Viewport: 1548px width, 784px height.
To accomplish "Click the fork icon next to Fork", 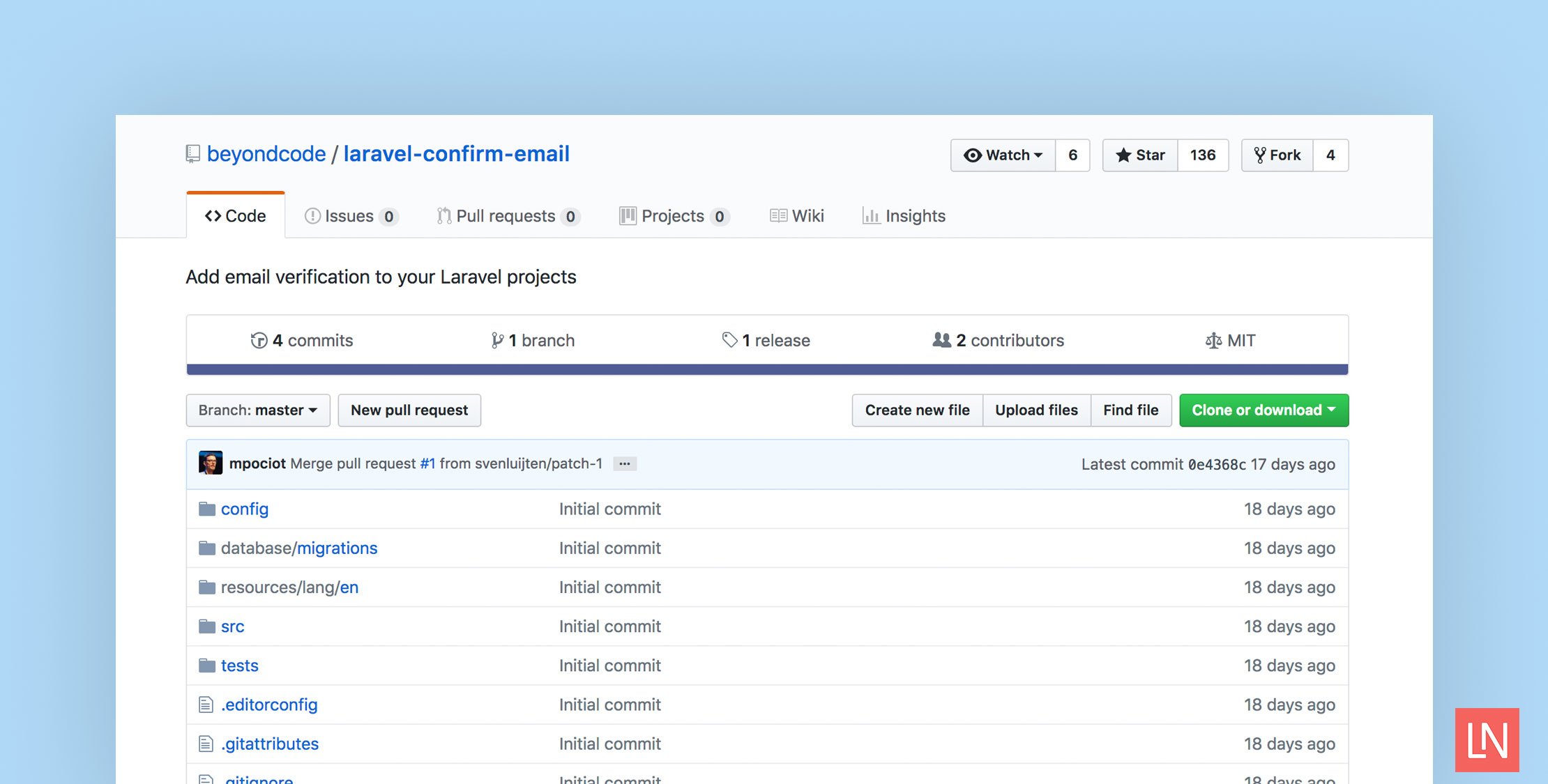I will coord(1261,155).
